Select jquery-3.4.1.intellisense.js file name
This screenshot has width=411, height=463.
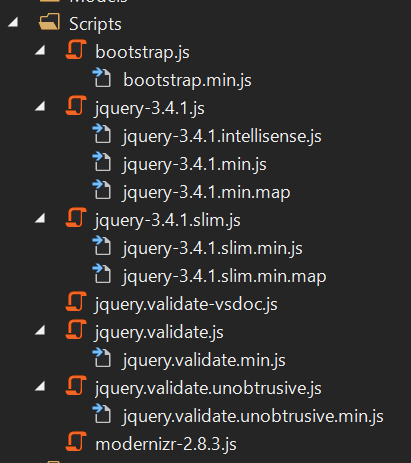222,137
